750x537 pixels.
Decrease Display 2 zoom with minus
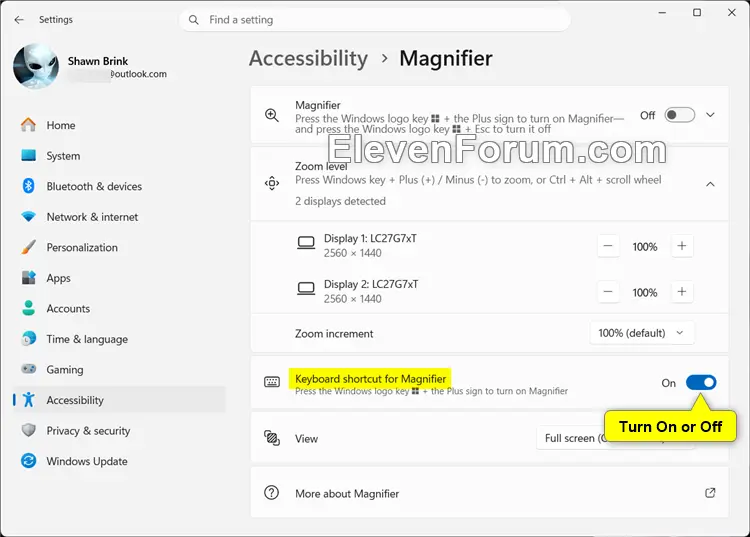coord(608,292)
